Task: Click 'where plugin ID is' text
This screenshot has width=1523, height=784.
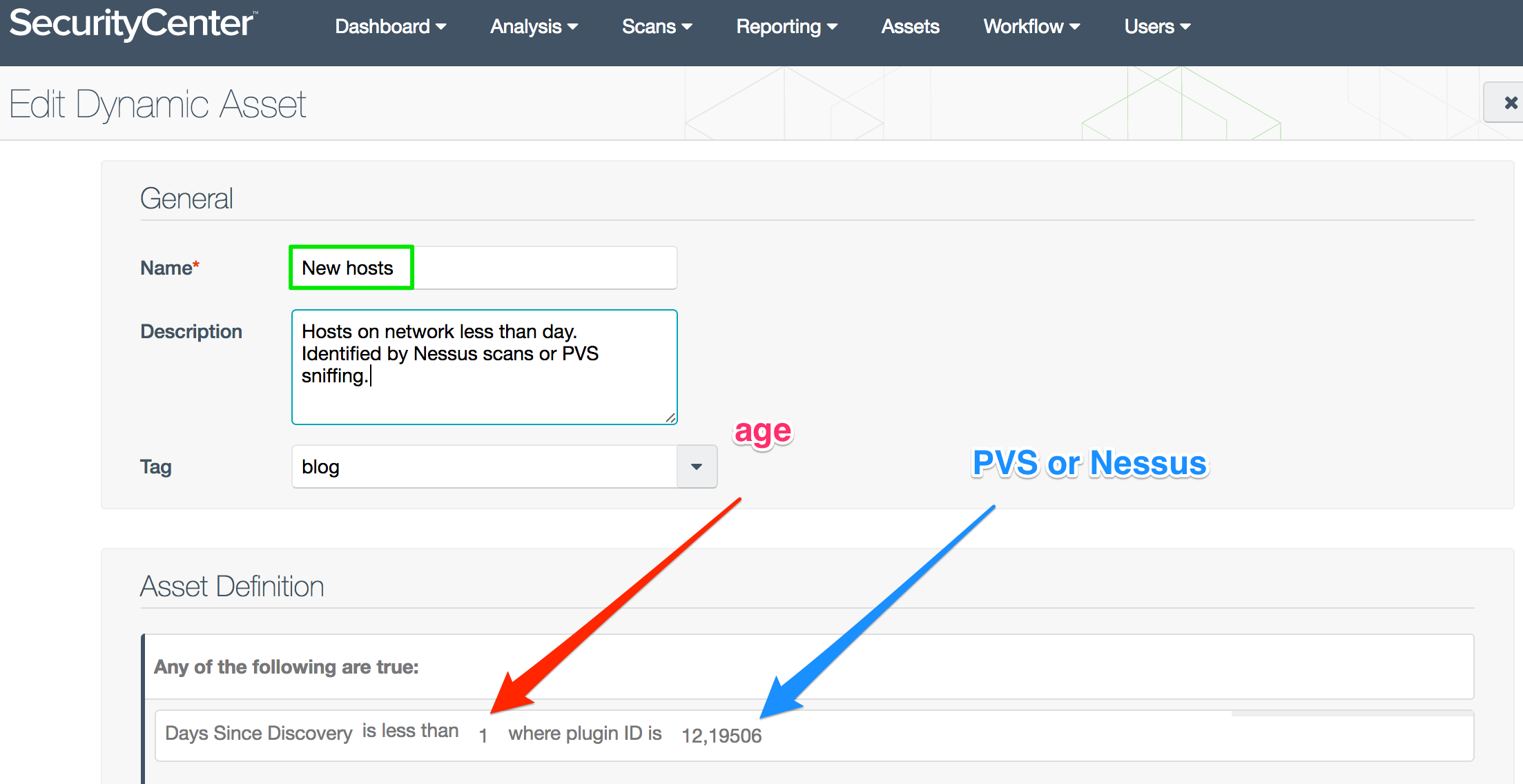Action: [585, 733]
